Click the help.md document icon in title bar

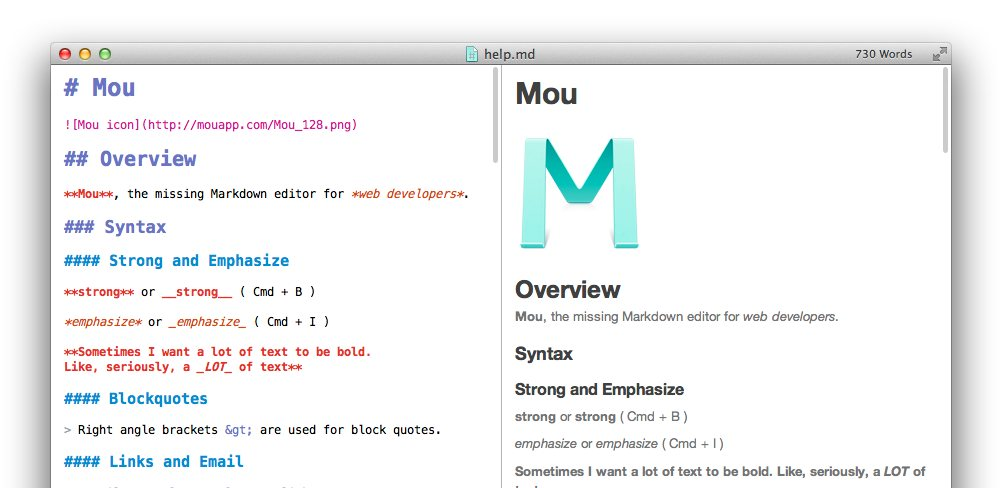coord(472,54)
